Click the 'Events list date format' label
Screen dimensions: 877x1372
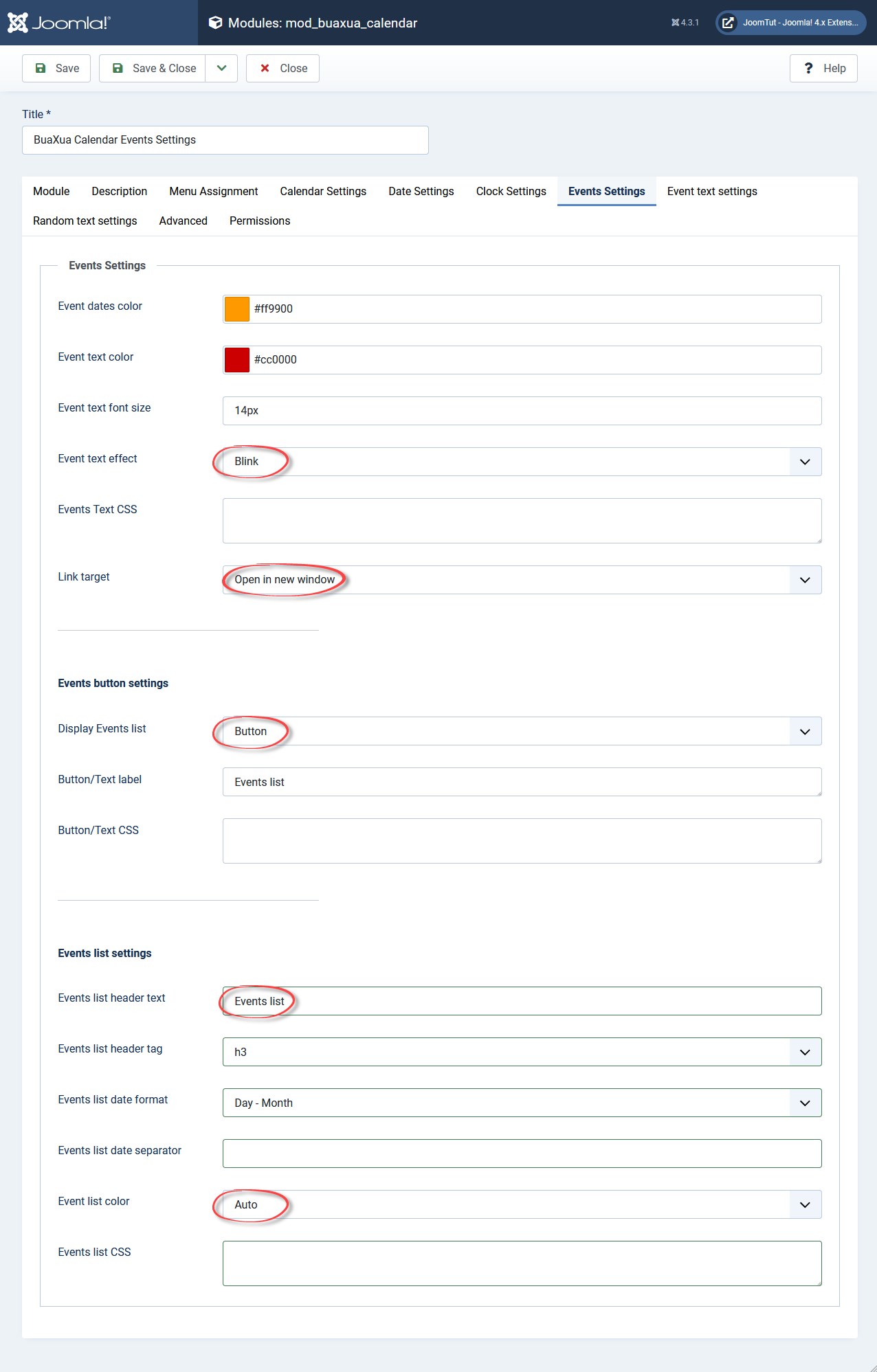[113, 1099]
